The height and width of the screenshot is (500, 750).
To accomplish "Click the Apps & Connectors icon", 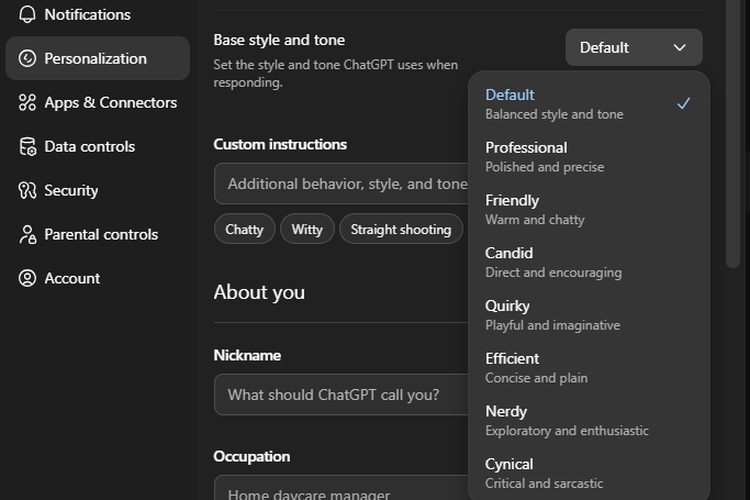I will pyautogui.click(x=27, y=102).
